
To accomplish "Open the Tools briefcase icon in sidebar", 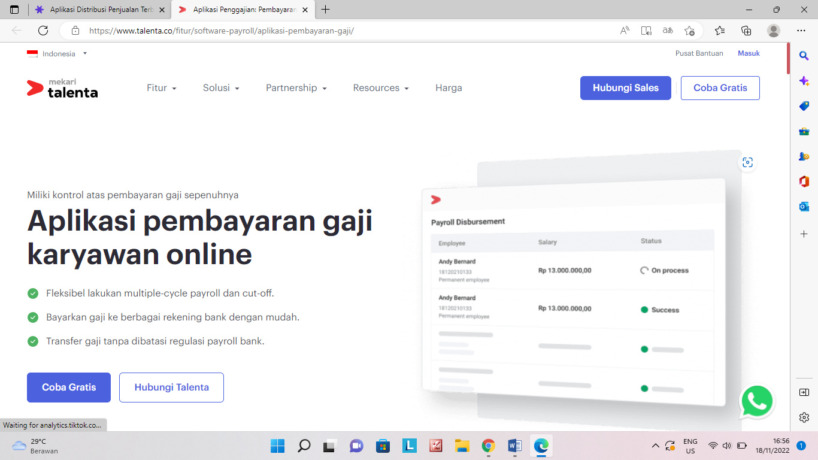I will click(x=804, y=131).
